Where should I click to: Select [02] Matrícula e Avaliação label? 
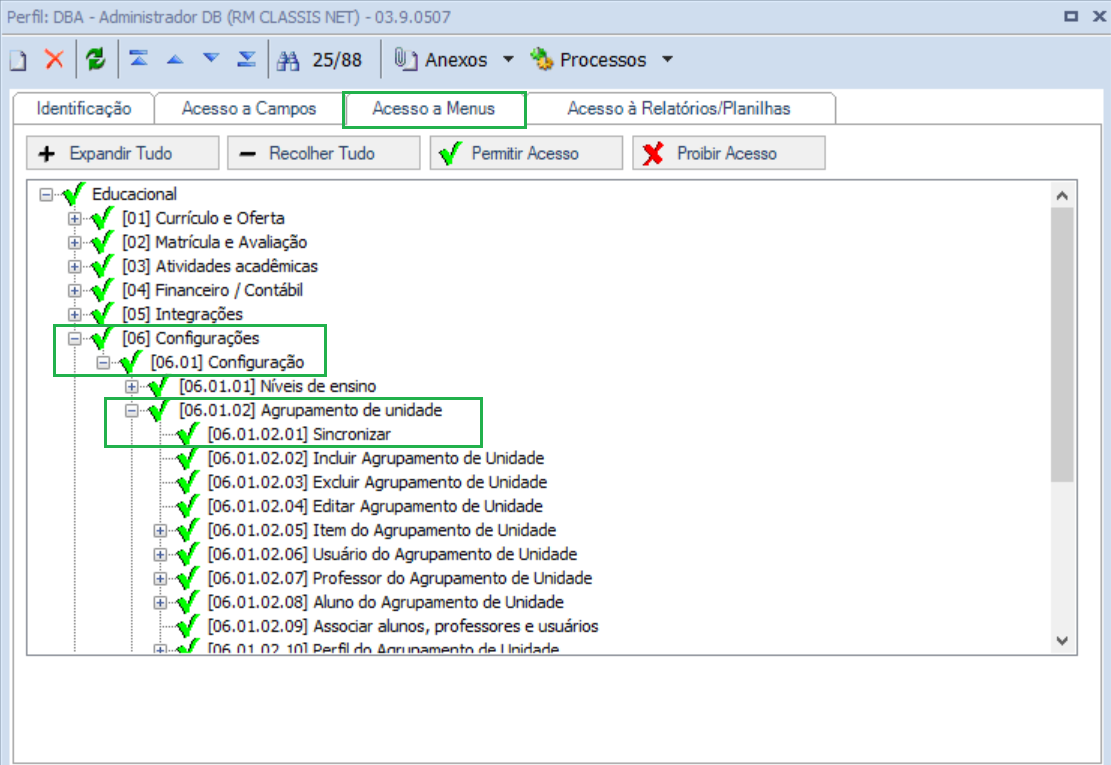click(214, 242)
